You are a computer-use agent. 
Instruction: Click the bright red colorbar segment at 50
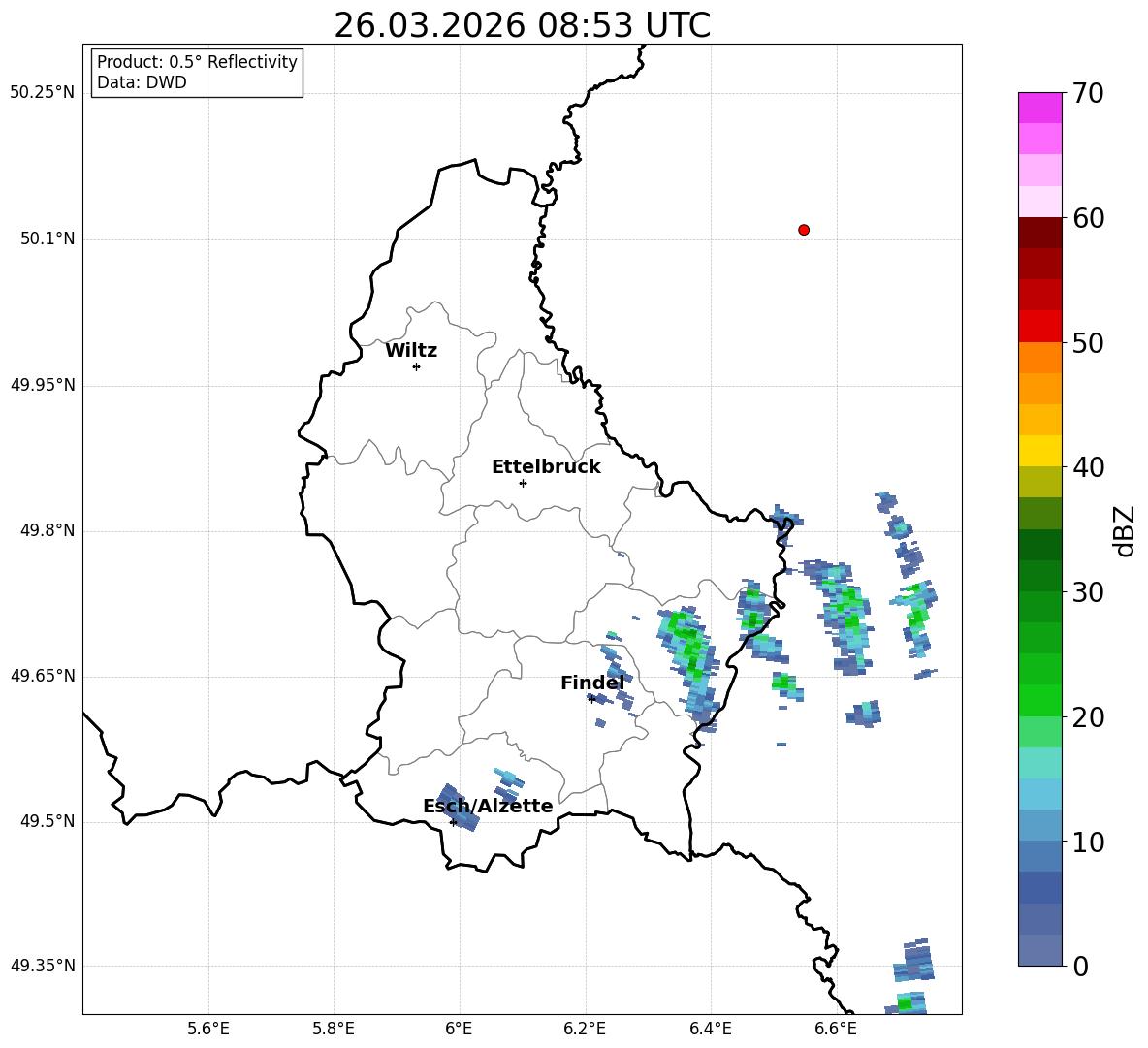1039,327
